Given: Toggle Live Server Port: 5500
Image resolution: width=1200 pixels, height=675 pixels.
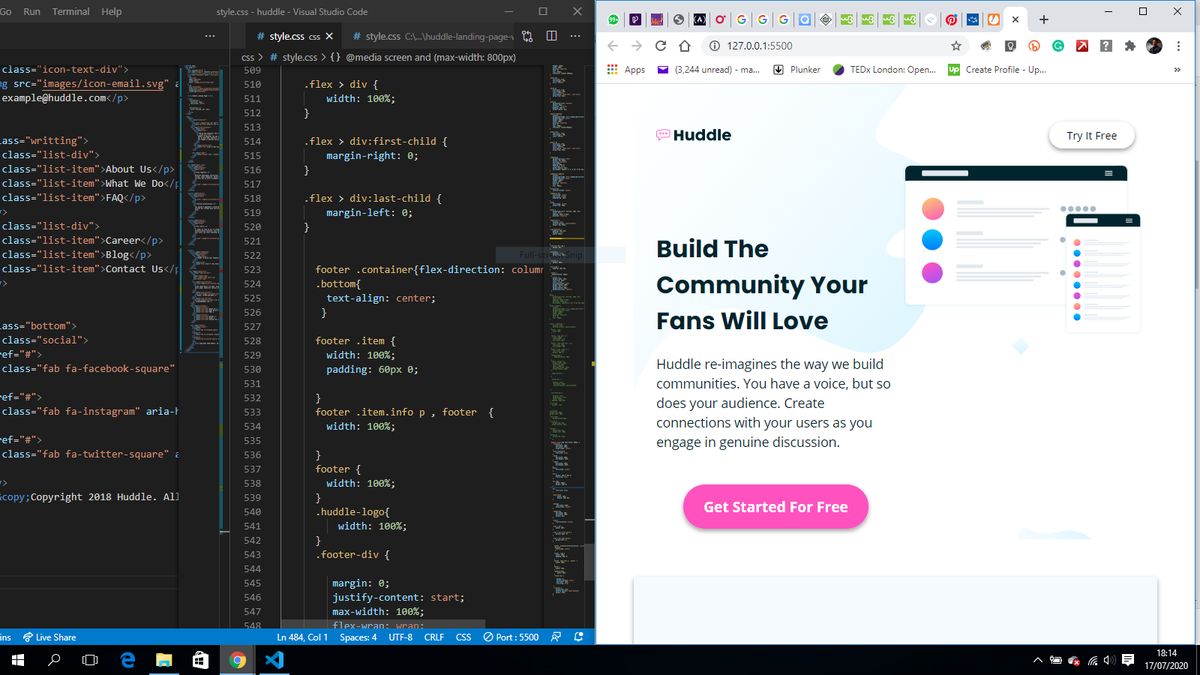Looking at the screenshot, I should click(x=511, y=637).
